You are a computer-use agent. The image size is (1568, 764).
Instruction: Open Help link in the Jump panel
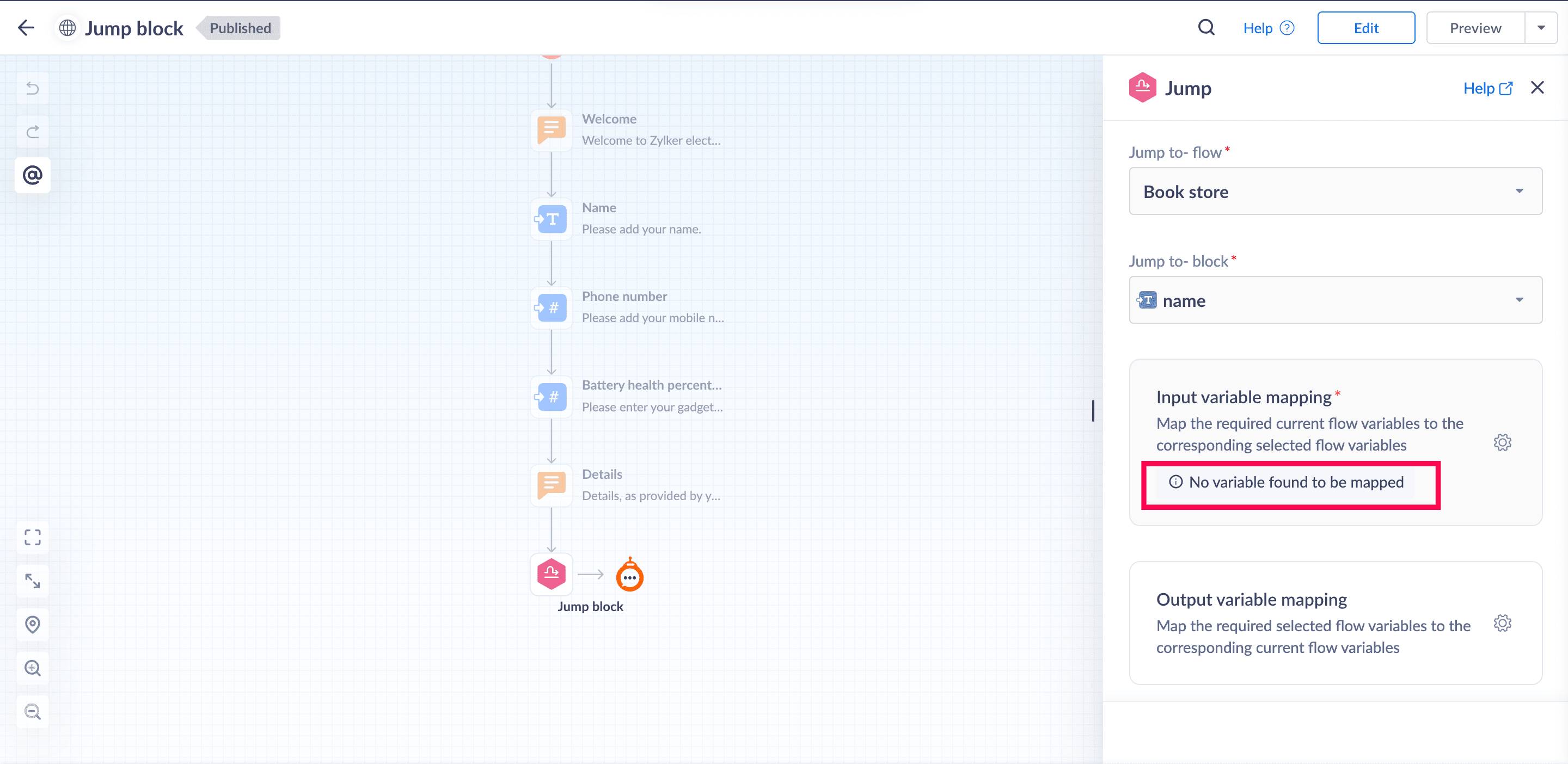pyautogui.click(x=1487, y=88)
